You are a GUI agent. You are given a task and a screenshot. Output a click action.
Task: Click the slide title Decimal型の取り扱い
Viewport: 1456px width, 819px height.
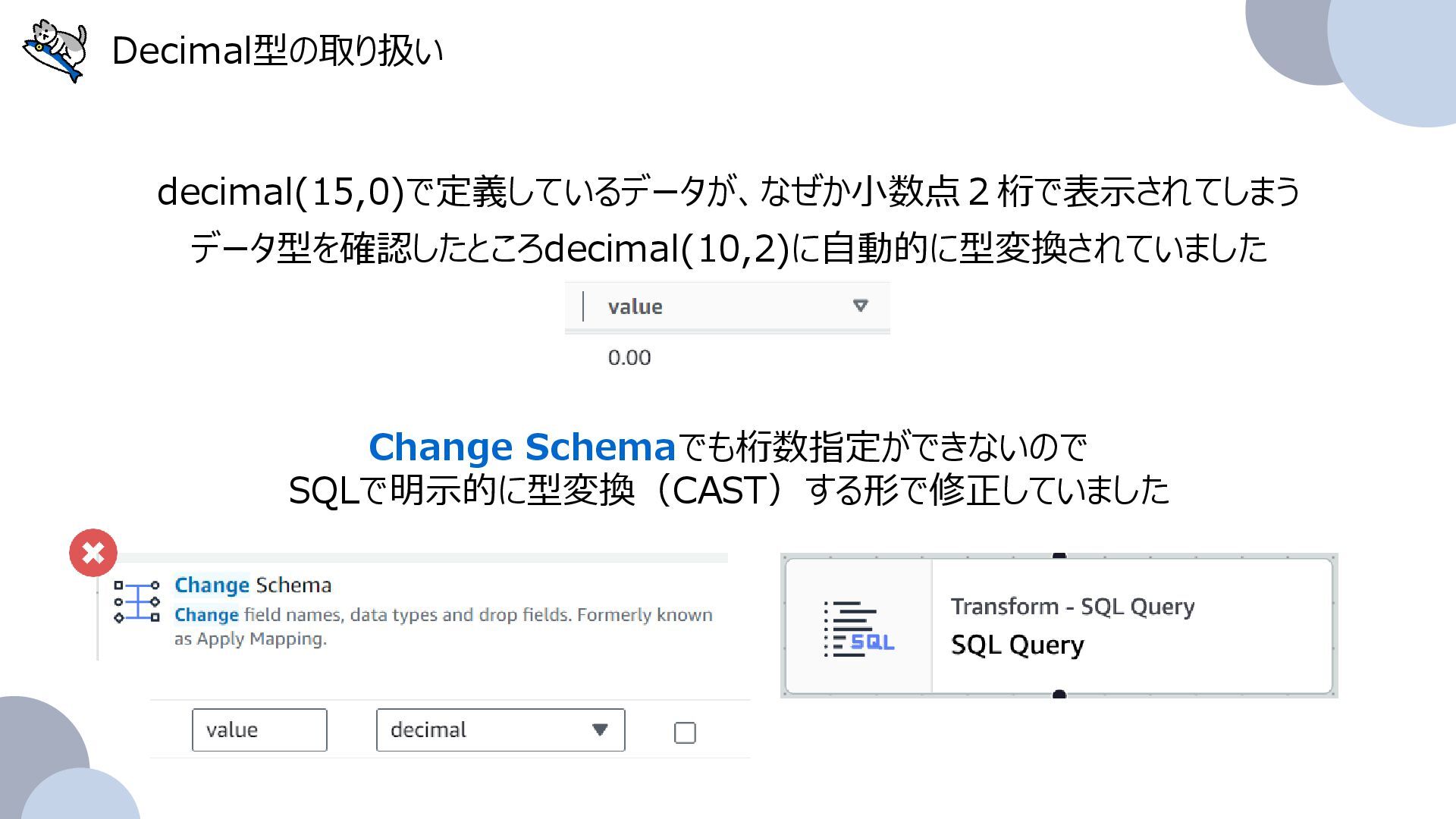pyautogui.click(x=278, y=51)
